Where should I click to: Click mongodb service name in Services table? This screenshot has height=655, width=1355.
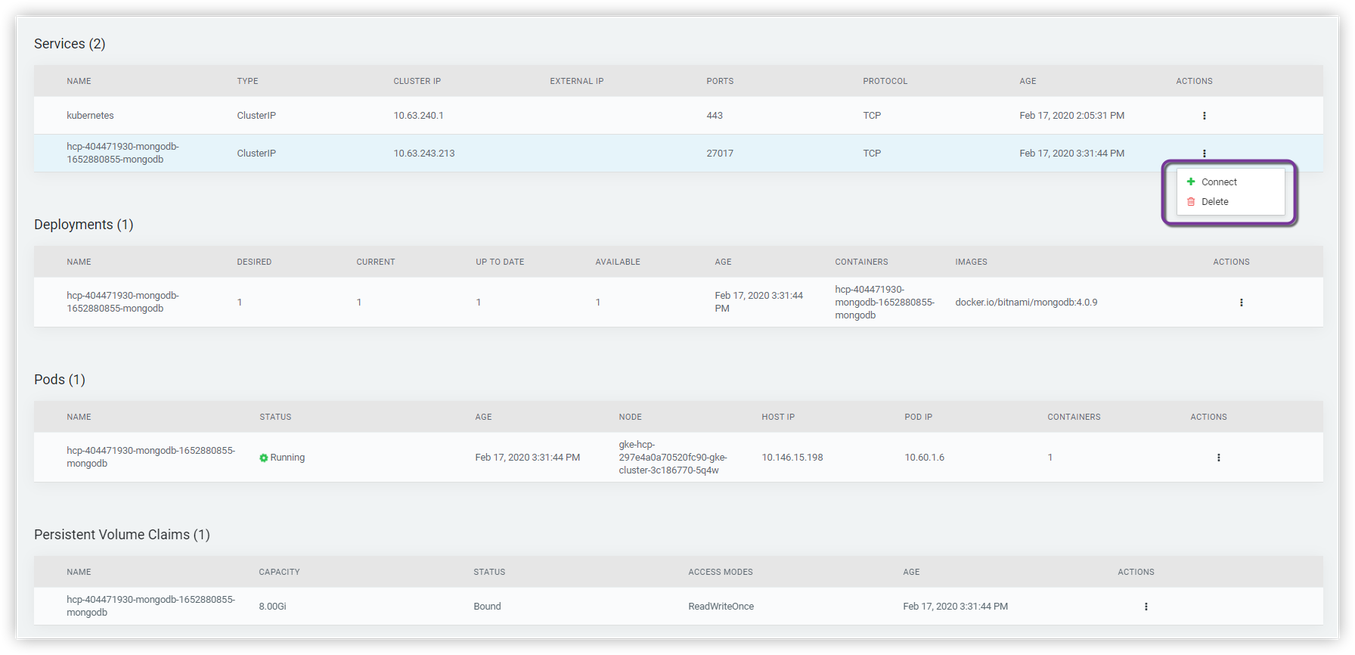point(123,153)
